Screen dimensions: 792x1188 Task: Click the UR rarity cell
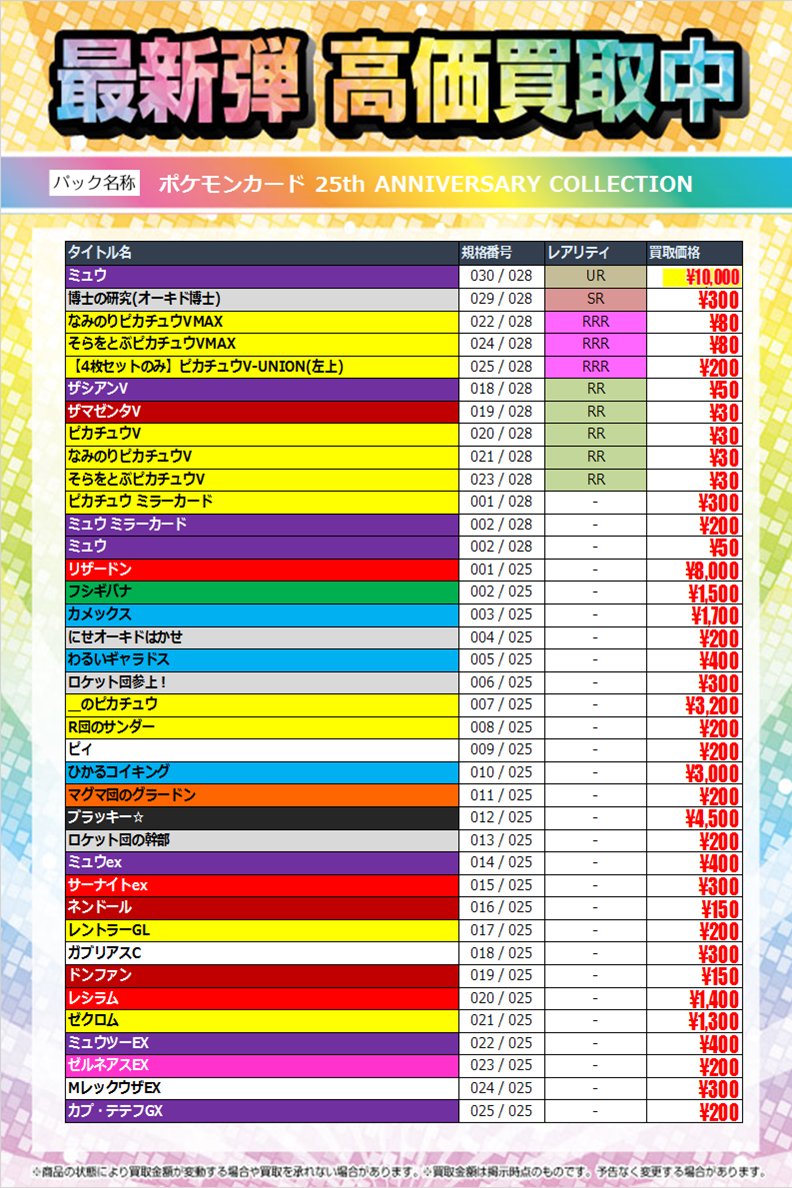[x=596, y=276]
